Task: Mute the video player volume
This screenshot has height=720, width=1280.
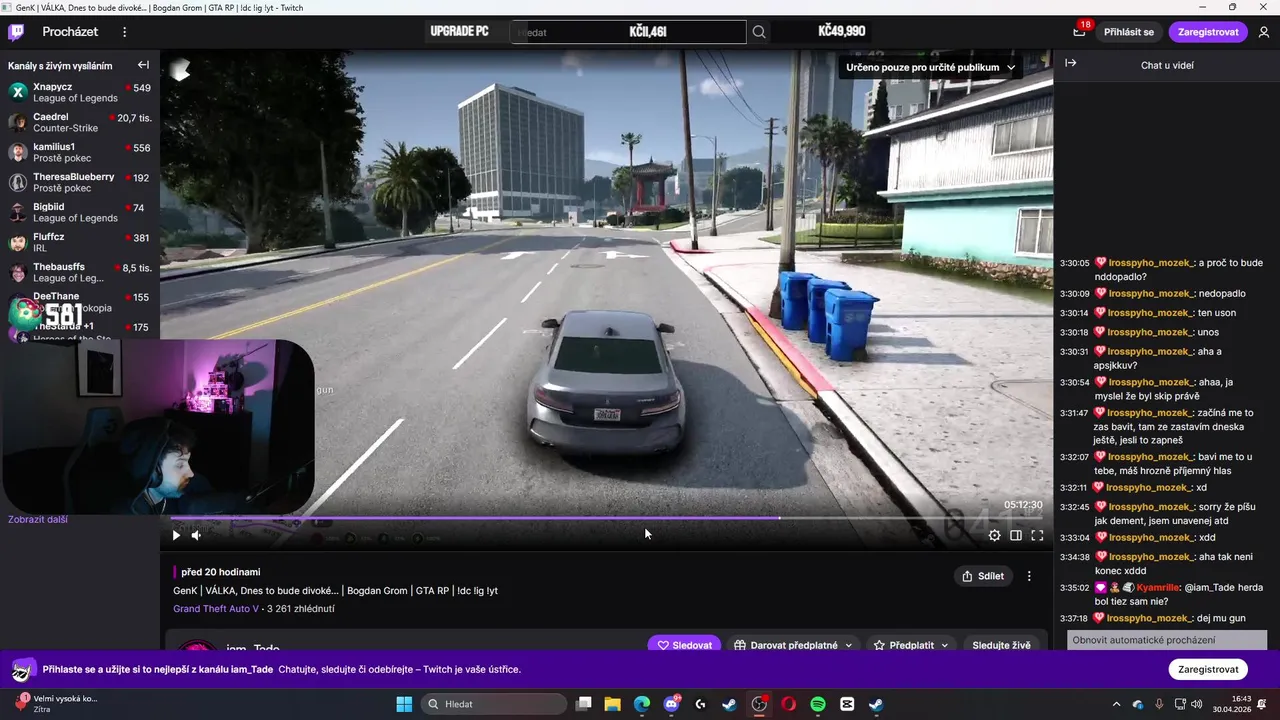Action: [x=196, y=535]
